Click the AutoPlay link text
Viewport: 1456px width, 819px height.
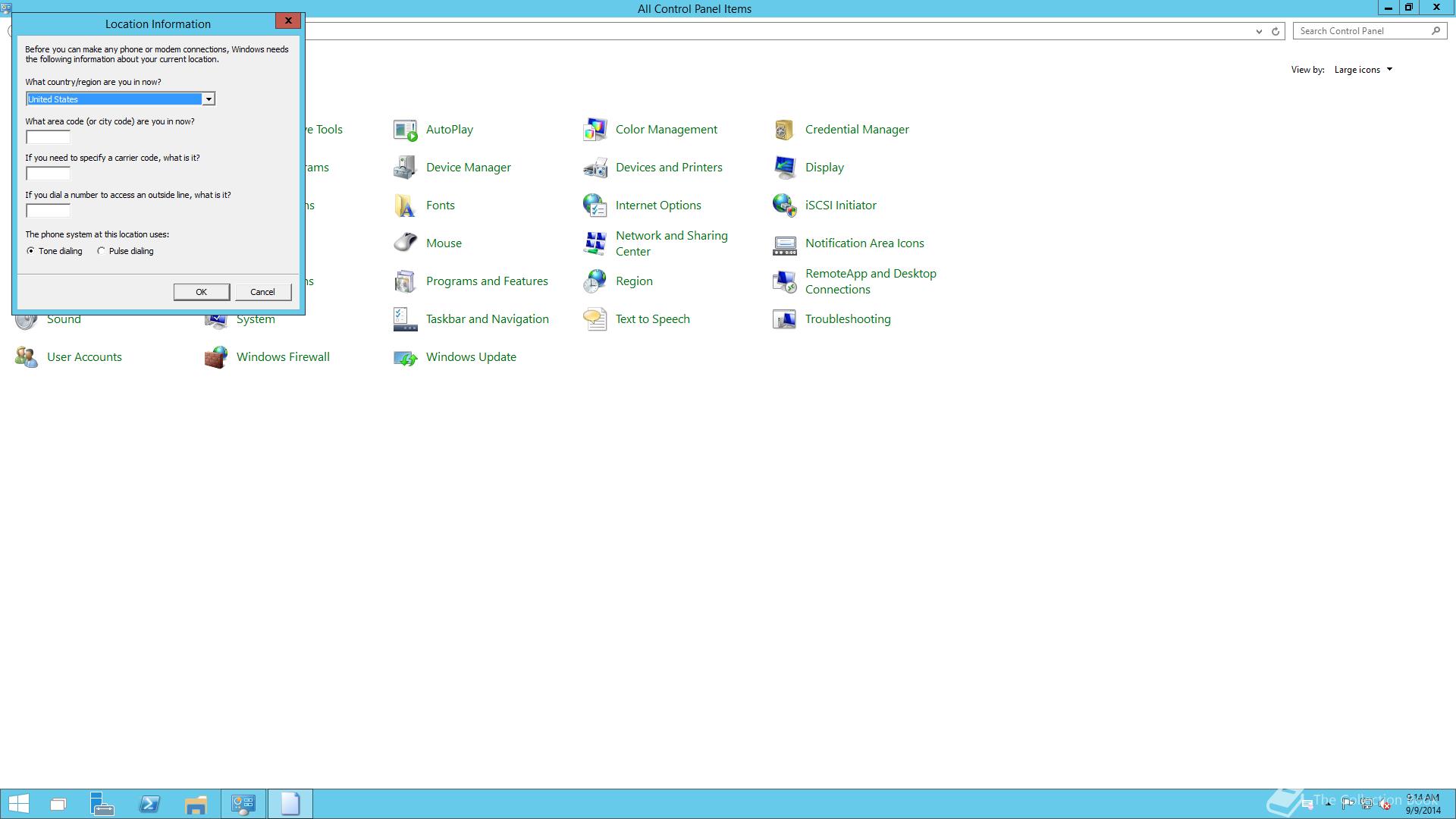(x=450, y=130)
